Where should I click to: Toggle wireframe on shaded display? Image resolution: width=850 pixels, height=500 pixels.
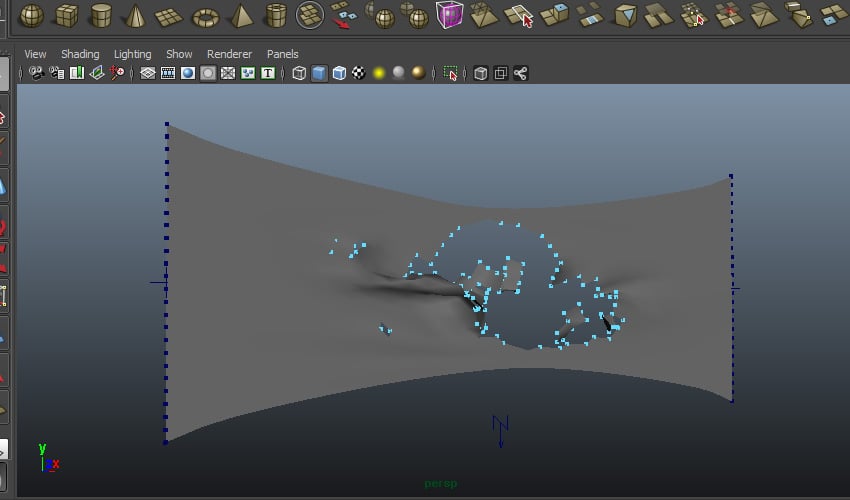click(339, 73)
